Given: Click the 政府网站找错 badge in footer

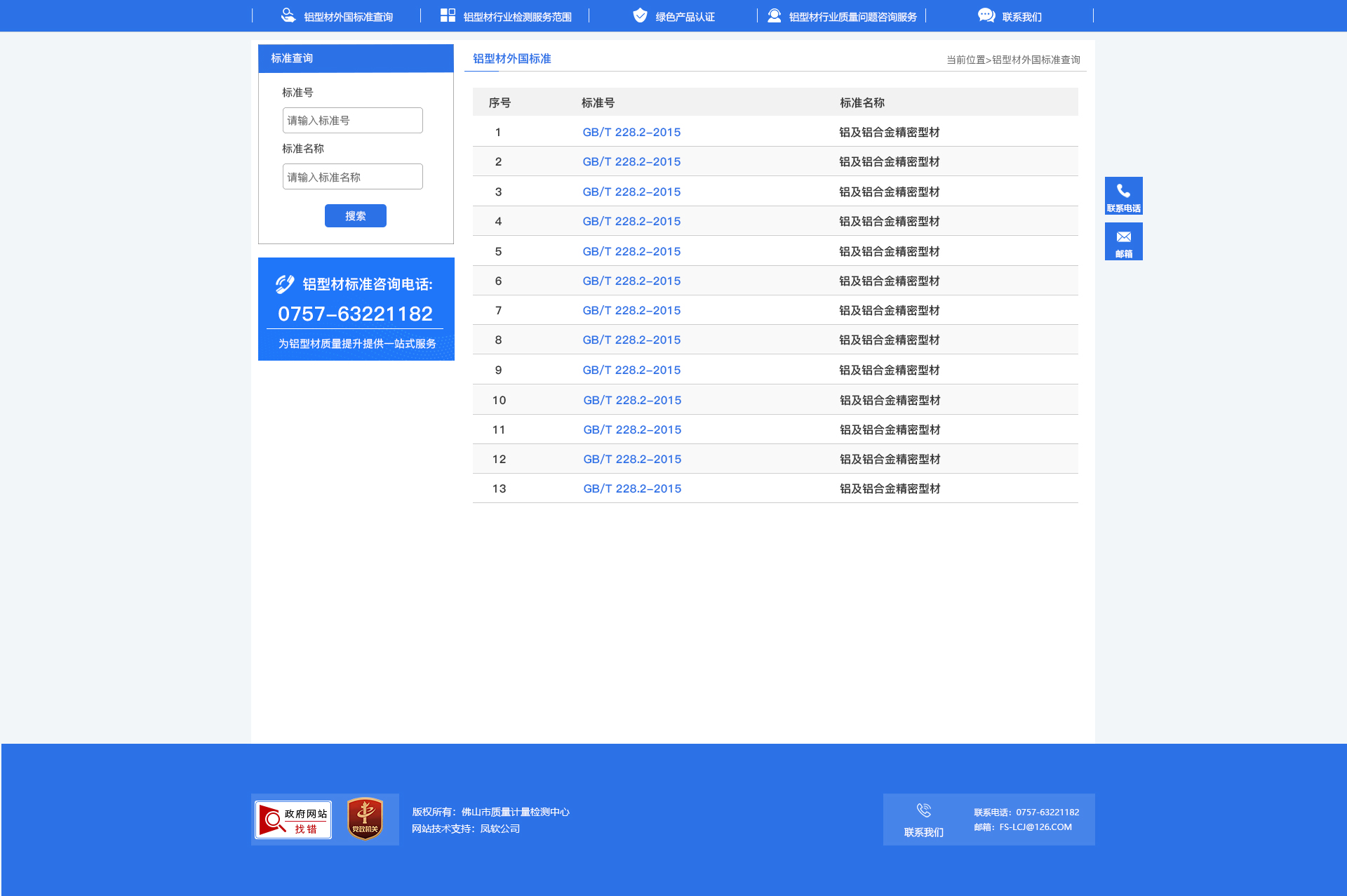Looking at the screenshot, I should tap(293, 820).
